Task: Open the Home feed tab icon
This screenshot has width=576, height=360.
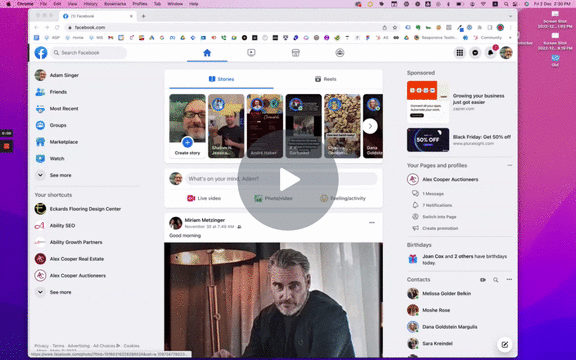Action: (207, 53)
